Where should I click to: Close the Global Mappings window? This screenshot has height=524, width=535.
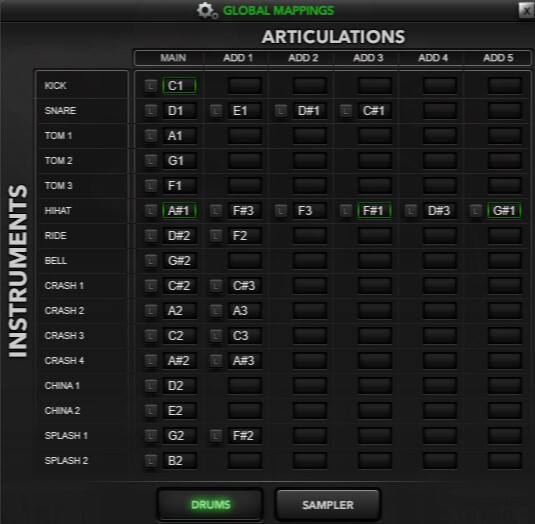coord(526,10)
